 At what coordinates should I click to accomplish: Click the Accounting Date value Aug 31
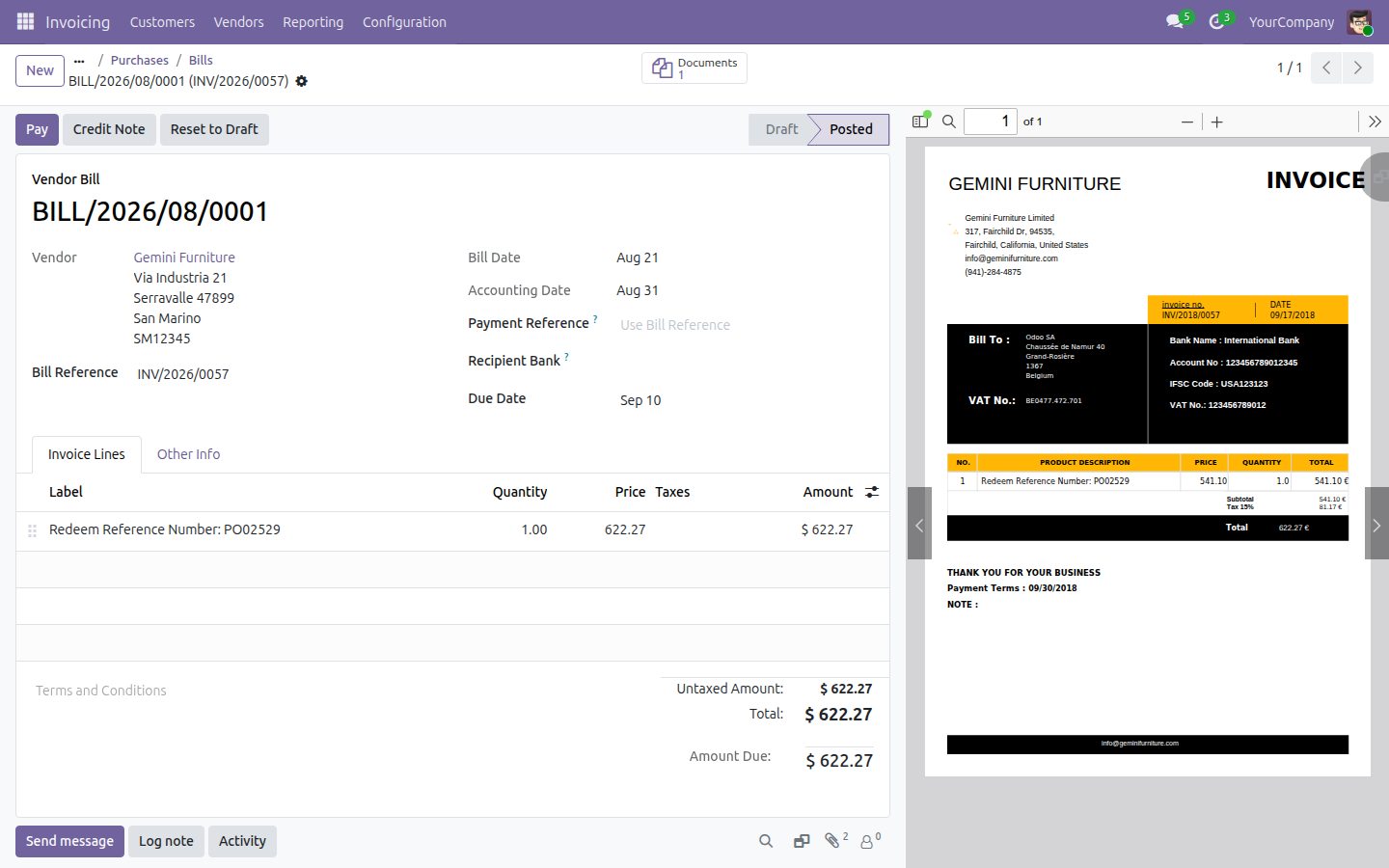click(638, 290)
